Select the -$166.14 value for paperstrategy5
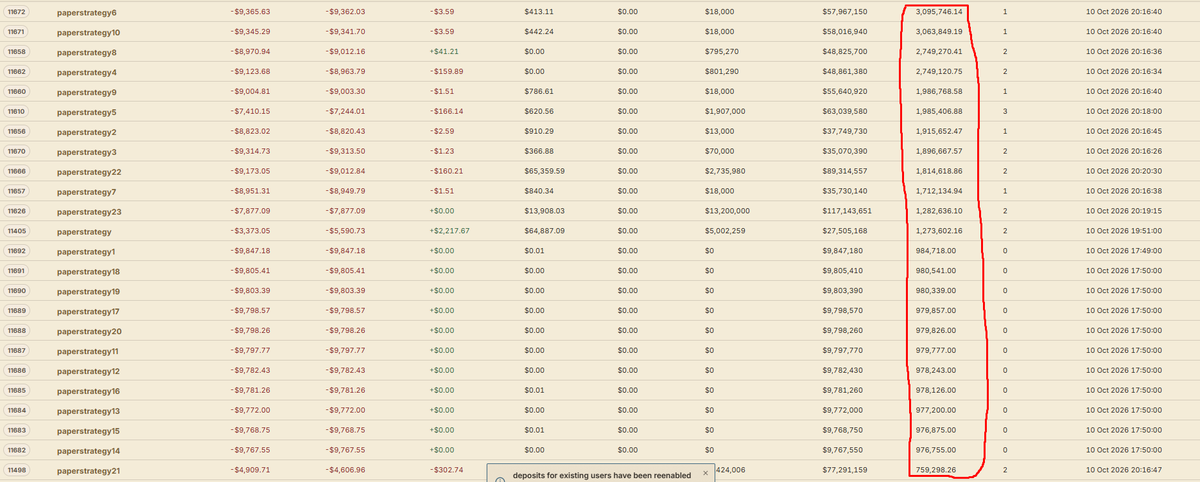The height and width of the screenshot is (482, 1200). tap(445, 111)
